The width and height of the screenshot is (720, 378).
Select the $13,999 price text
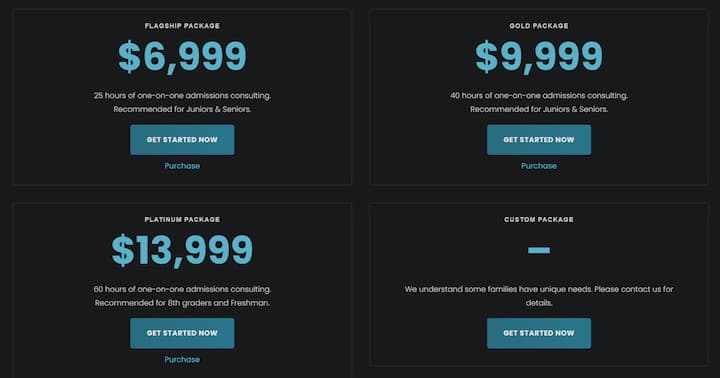(182, 250)
